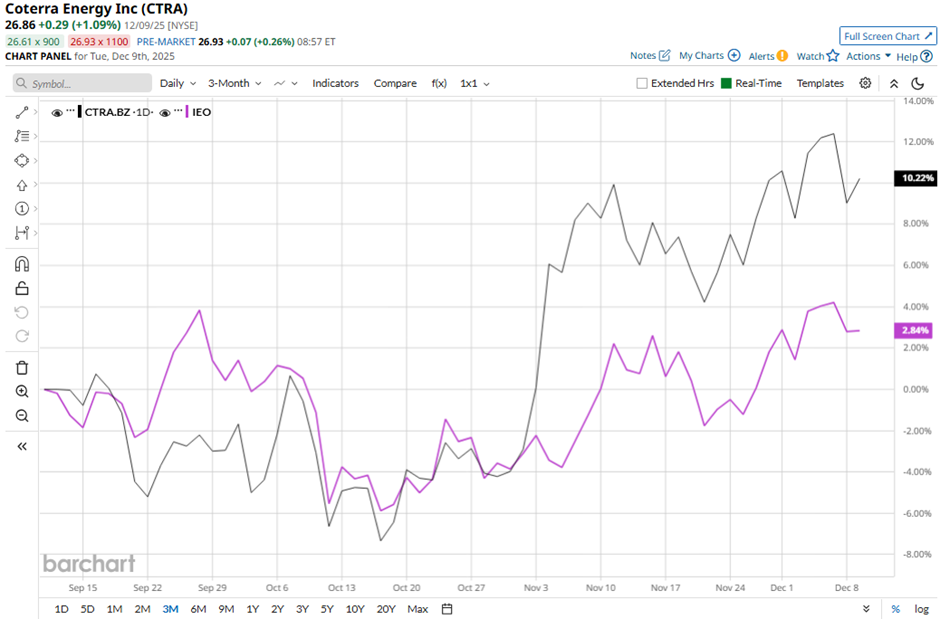Expand the shapes tool submenu arrow
Viewport: 940px width, 619px height.
coord(35,161)
